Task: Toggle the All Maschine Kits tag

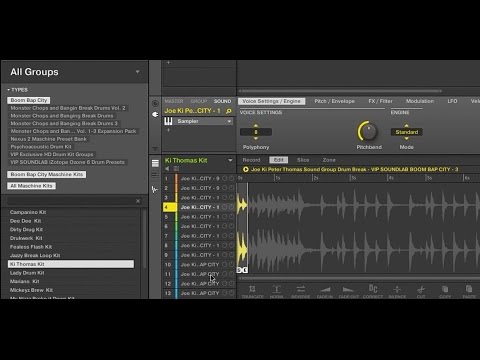Action: [x=31, y=186]
